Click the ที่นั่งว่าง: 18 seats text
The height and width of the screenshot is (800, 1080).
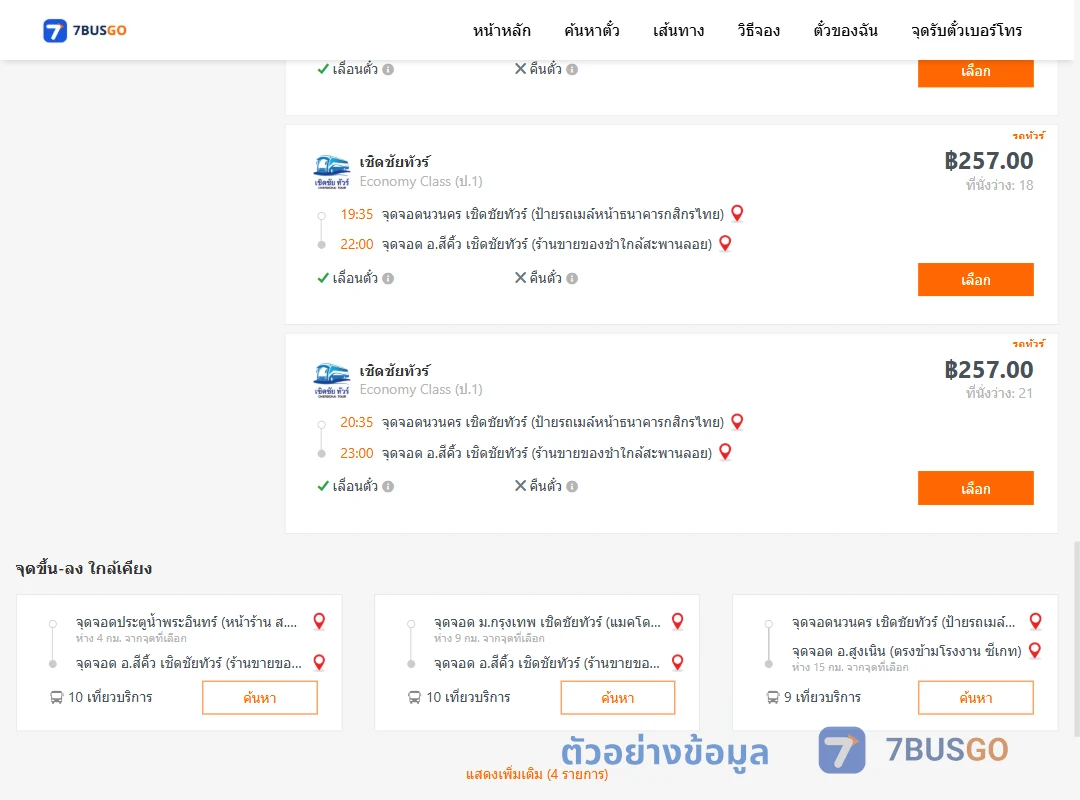click(999, 185)
